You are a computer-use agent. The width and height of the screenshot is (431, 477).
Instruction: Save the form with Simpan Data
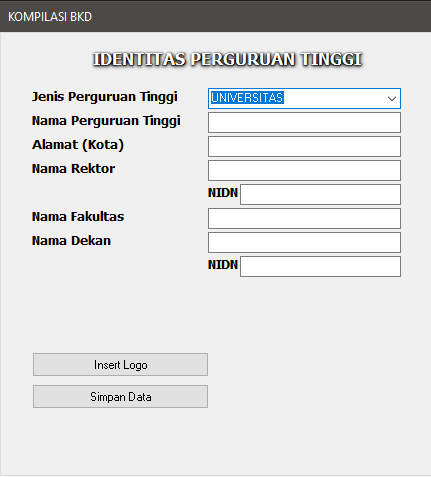tap(120, 397)
